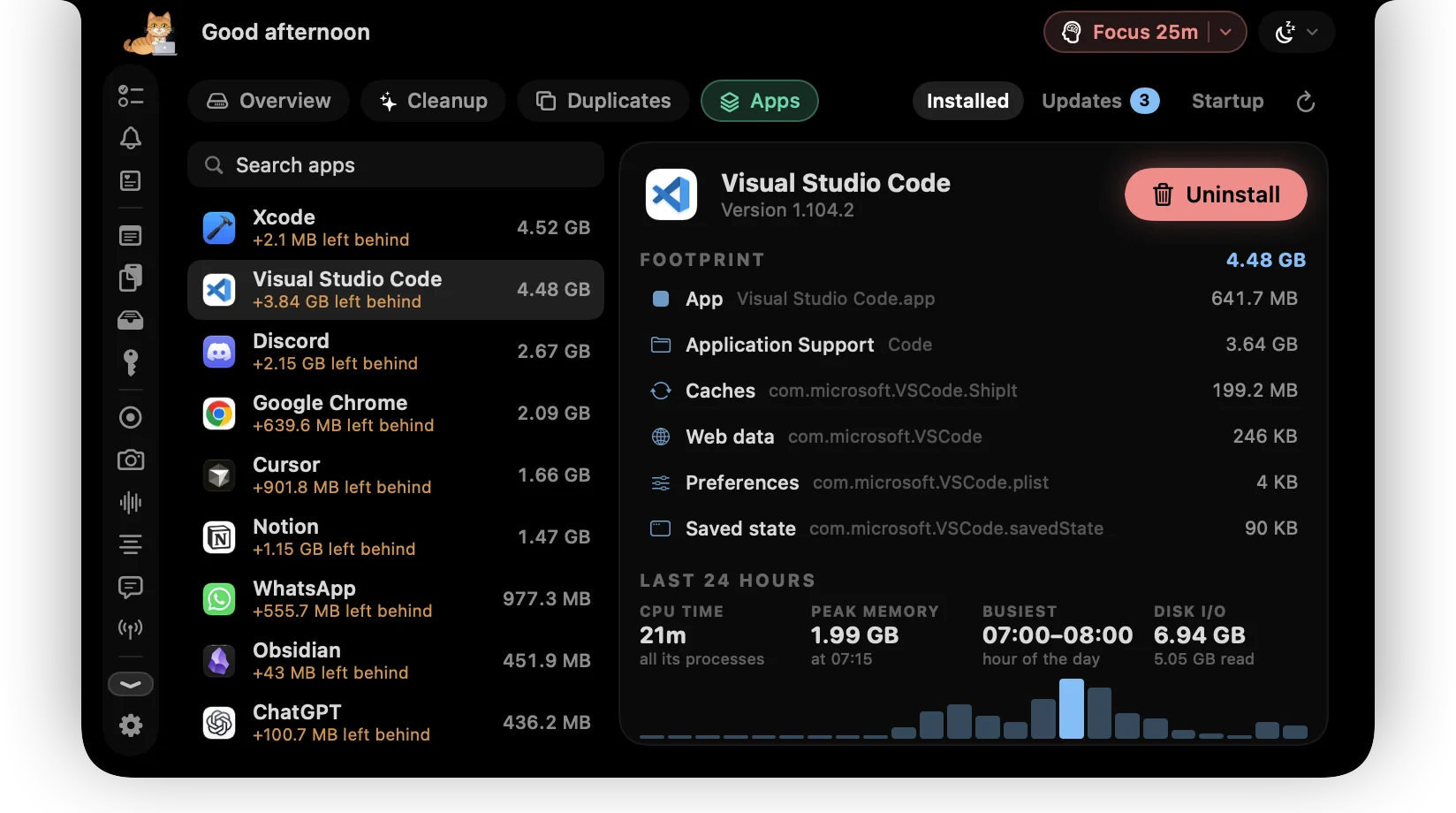Image resolution: width=1456 pixels, height=813 pixels.
Task: Click the Xcode app icon
Action: pos(219,228)
